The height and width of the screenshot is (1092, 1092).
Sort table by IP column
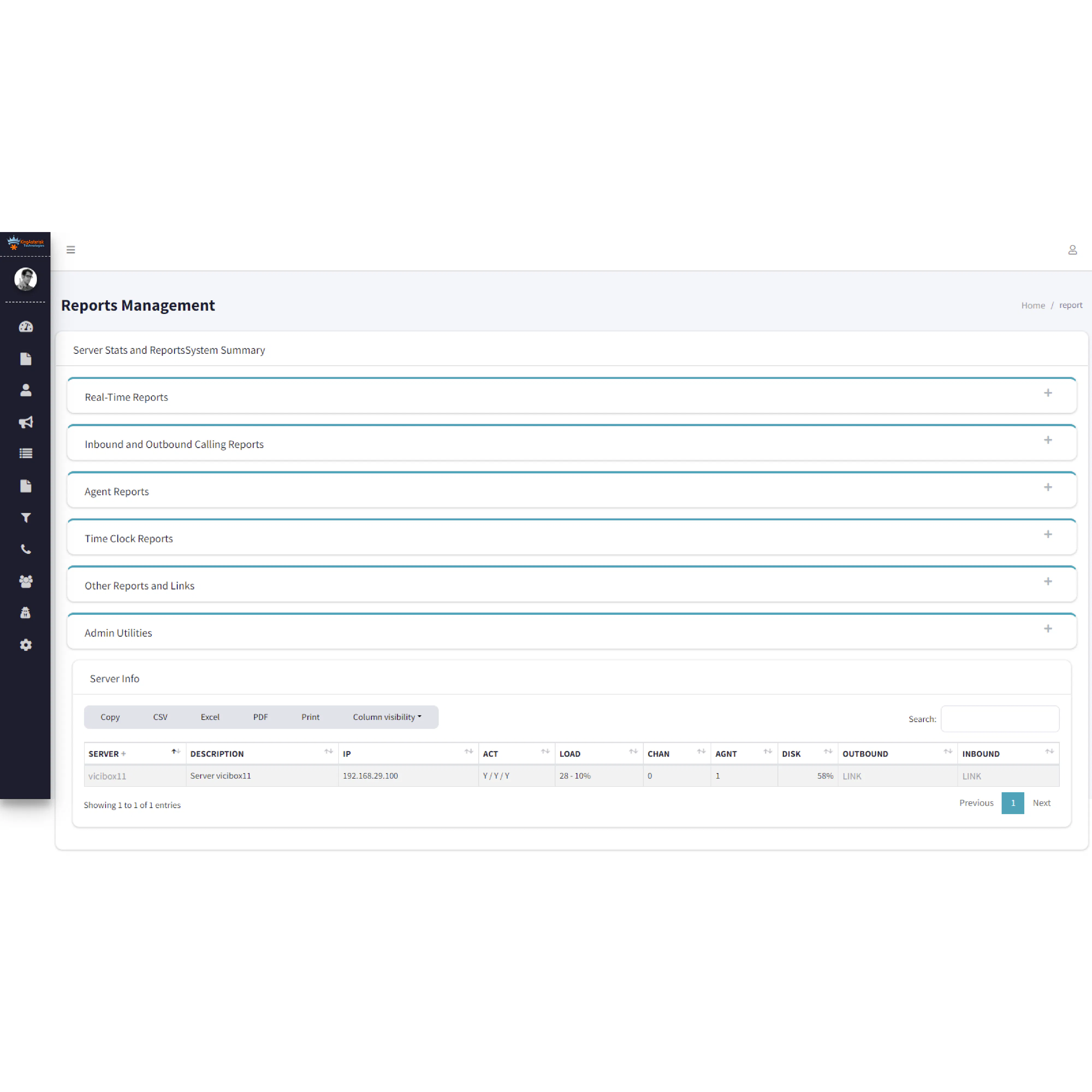pos(408,753)
